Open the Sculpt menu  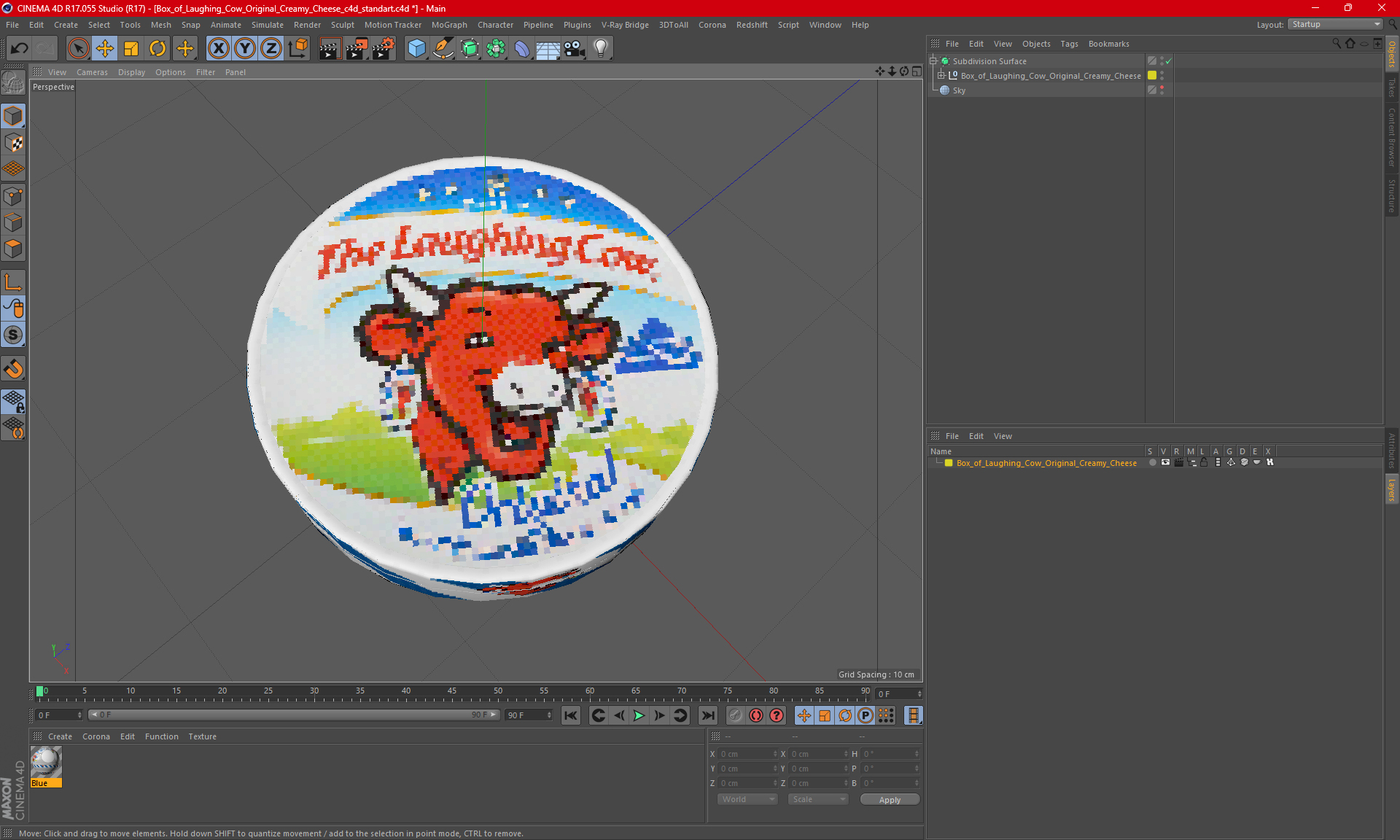[x=342, y=25]
